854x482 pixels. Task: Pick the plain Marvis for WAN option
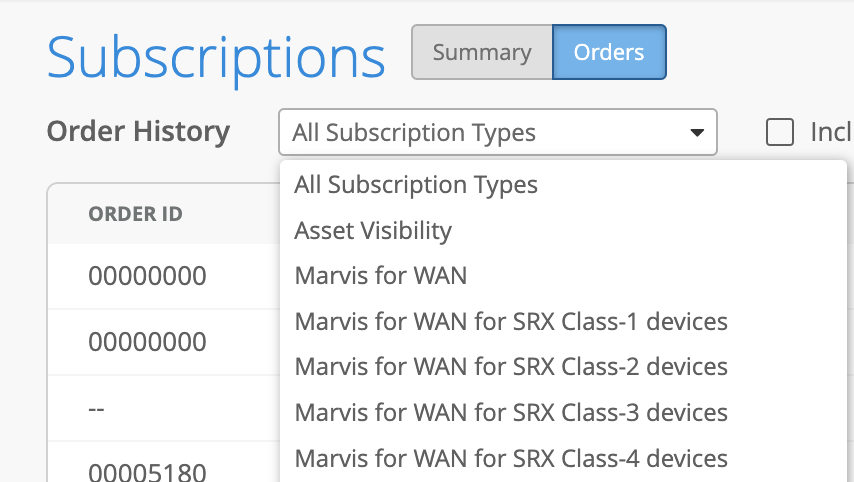pos(380,276)
